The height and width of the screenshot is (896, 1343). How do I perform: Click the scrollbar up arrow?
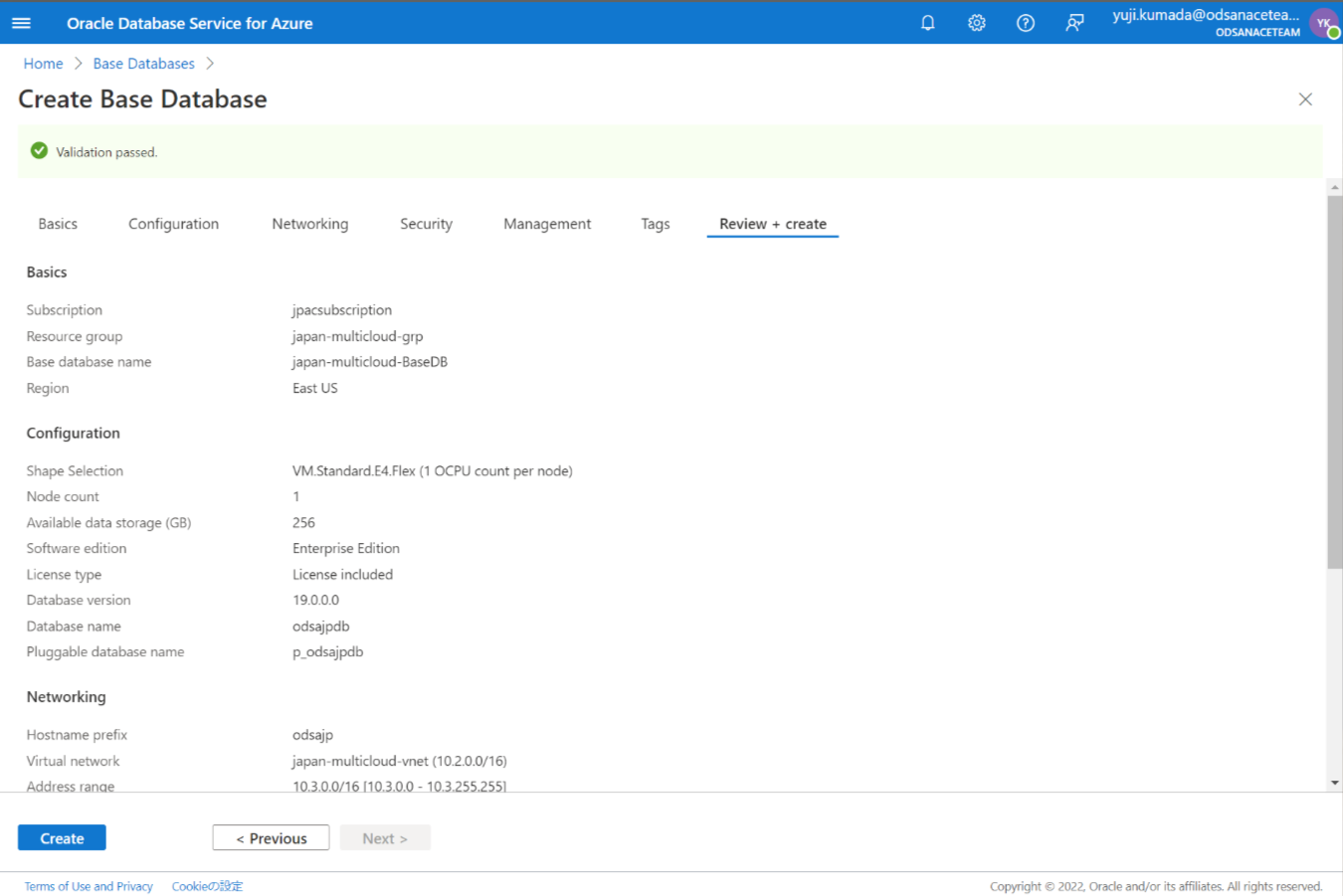[1333, 185]
